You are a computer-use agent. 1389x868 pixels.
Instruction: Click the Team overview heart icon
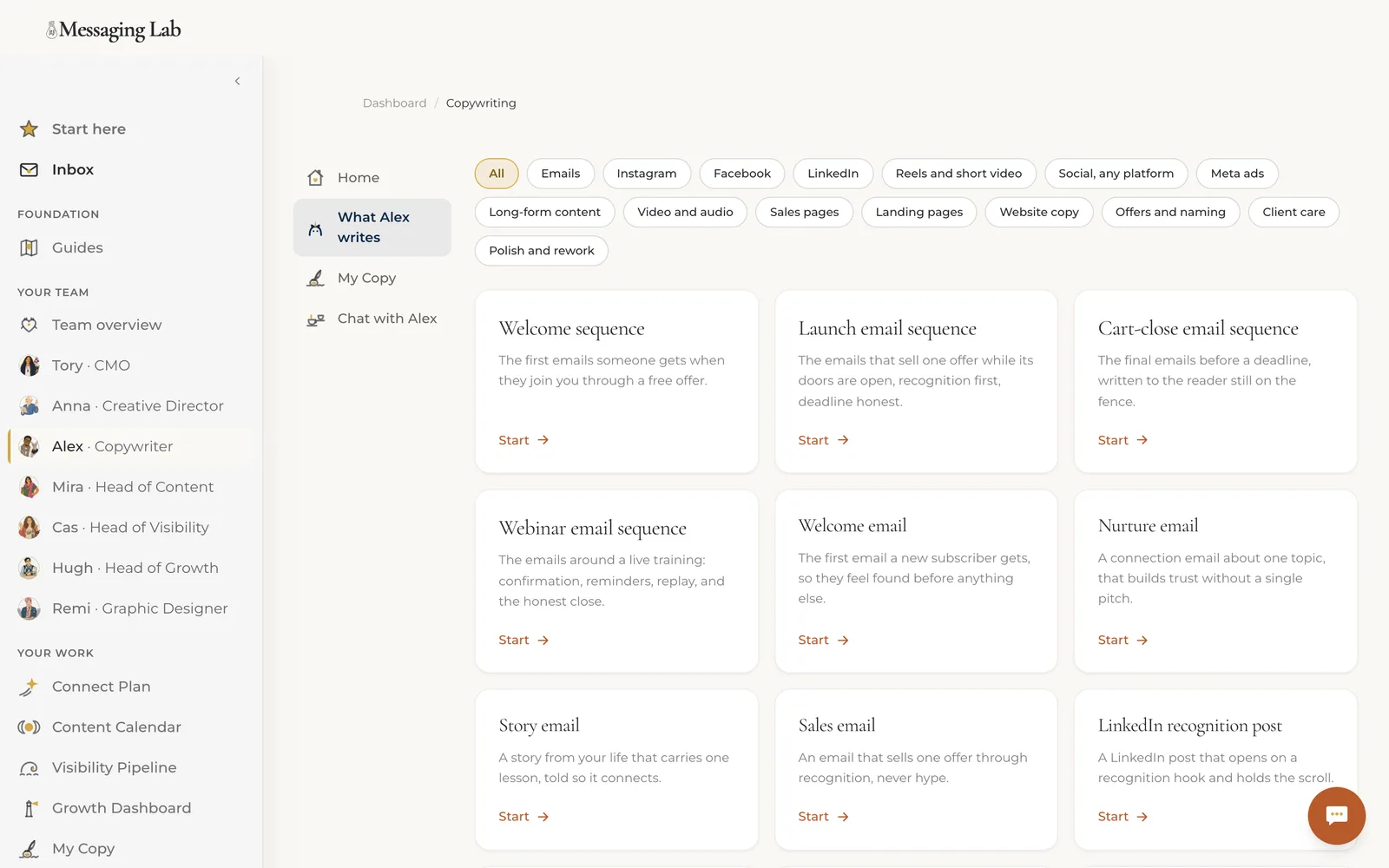pyautogui.click(x=29, y=325)
